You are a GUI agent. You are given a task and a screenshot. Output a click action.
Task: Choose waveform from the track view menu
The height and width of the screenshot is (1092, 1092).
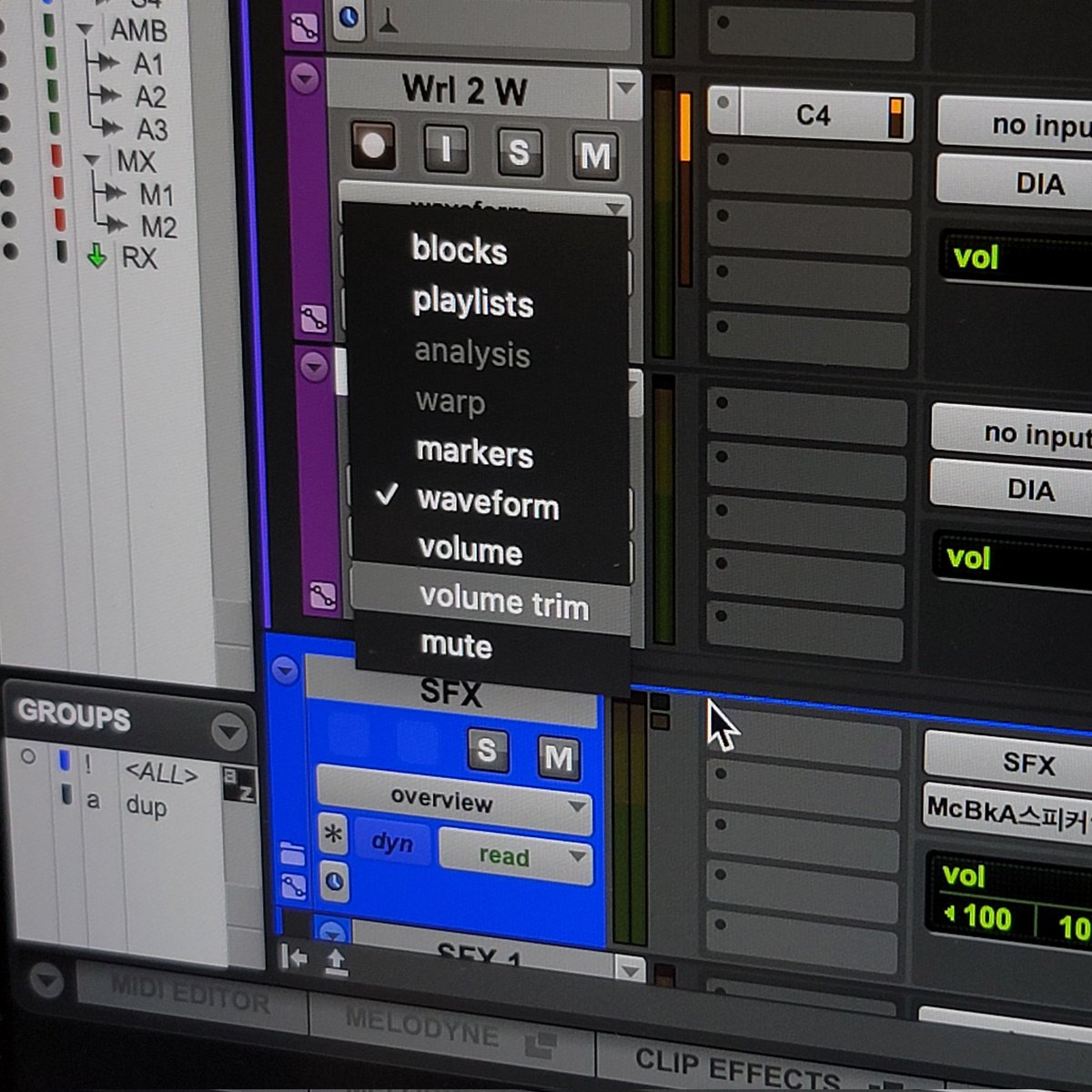[488, 503]
